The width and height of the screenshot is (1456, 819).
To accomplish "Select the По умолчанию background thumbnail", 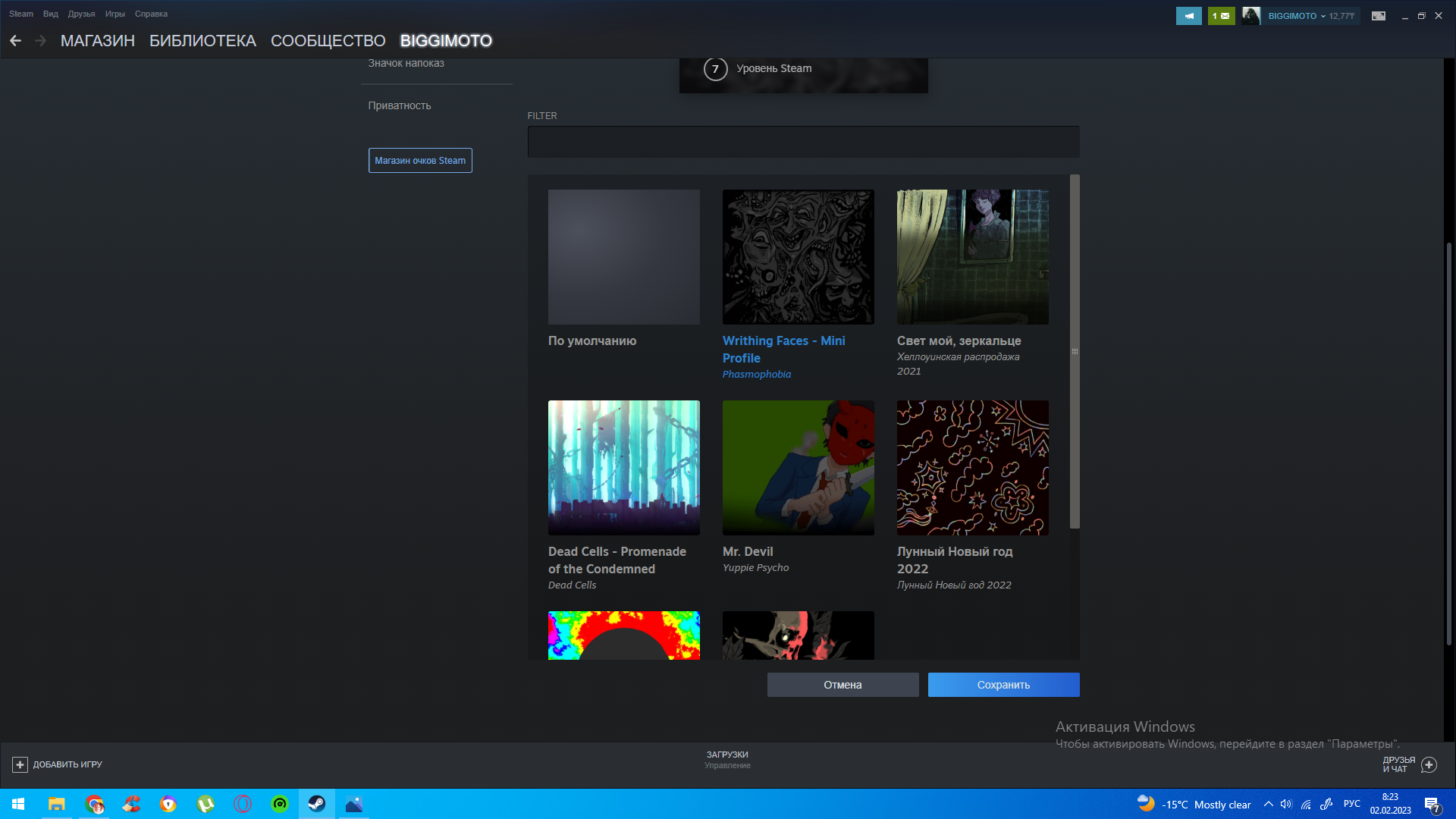I will coord(623,257).
